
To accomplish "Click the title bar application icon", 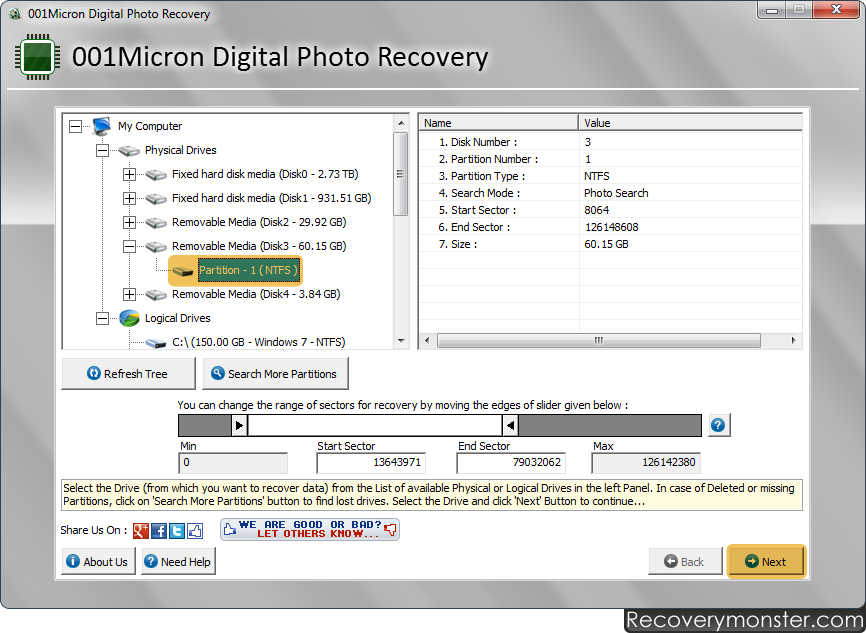I will click(x=15, y=13).
